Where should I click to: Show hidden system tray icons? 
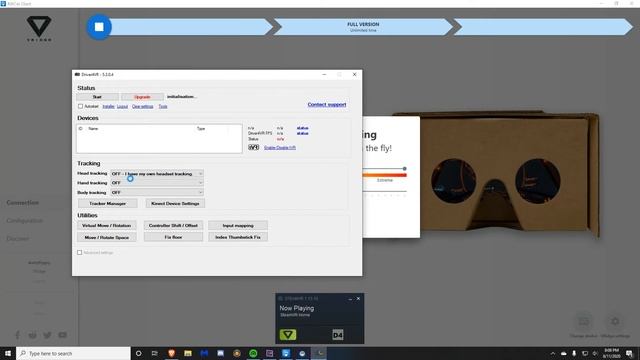point(553,353)
